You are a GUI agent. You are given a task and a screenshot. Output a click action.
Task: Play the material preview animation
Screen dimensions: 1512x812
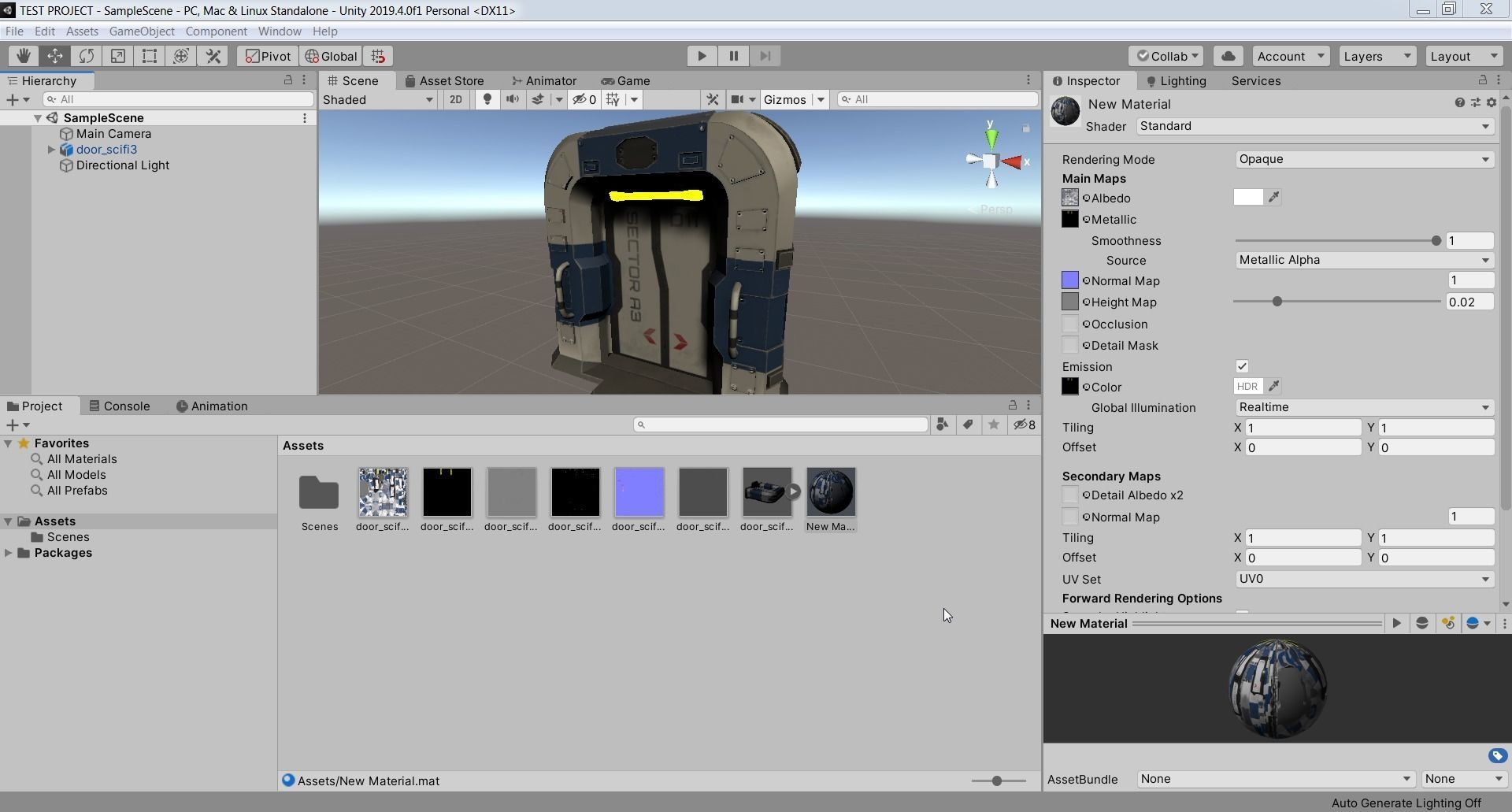1397,624
